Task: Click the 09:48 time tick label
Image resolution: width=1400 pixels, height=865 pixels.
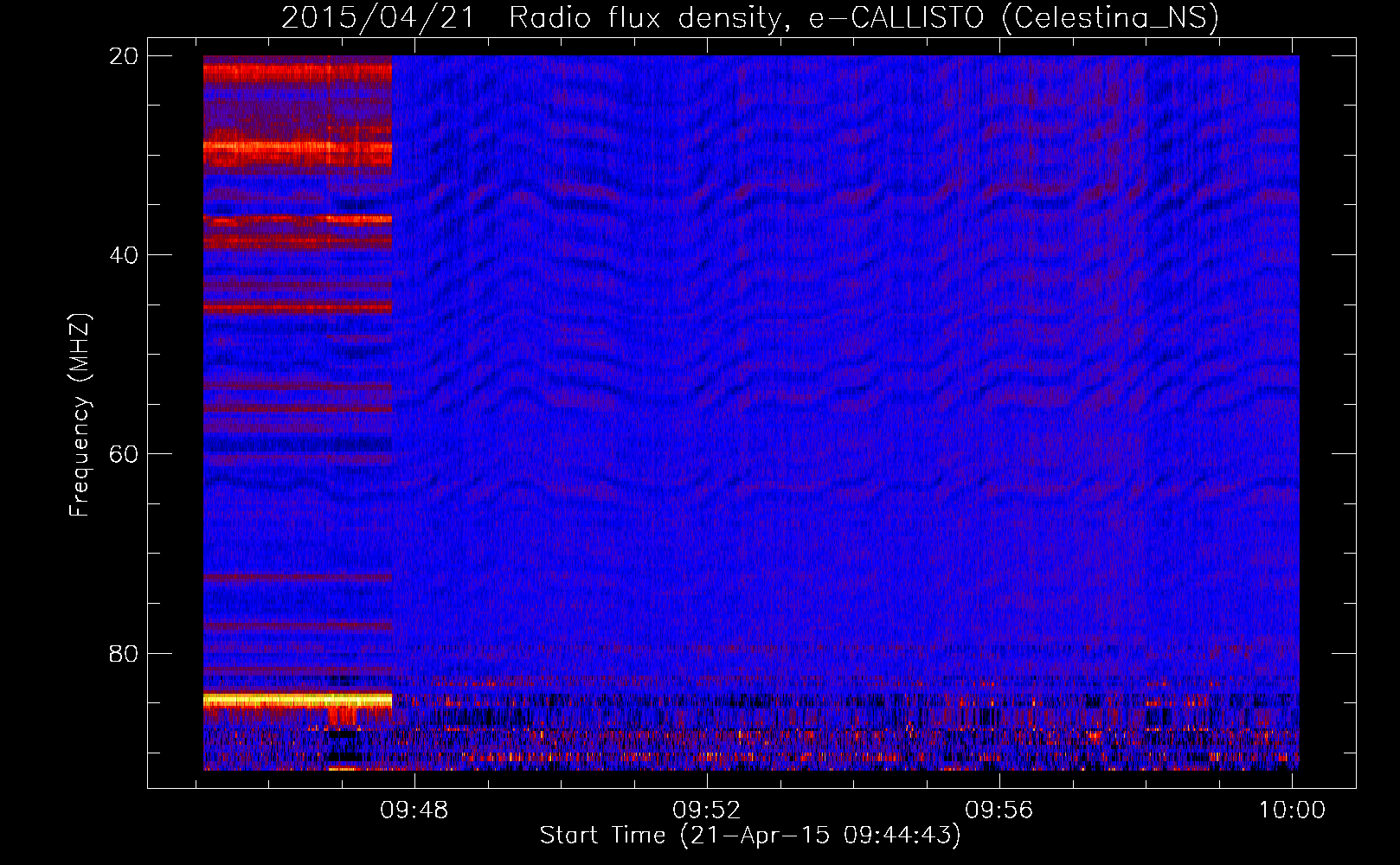Action: 414,810
